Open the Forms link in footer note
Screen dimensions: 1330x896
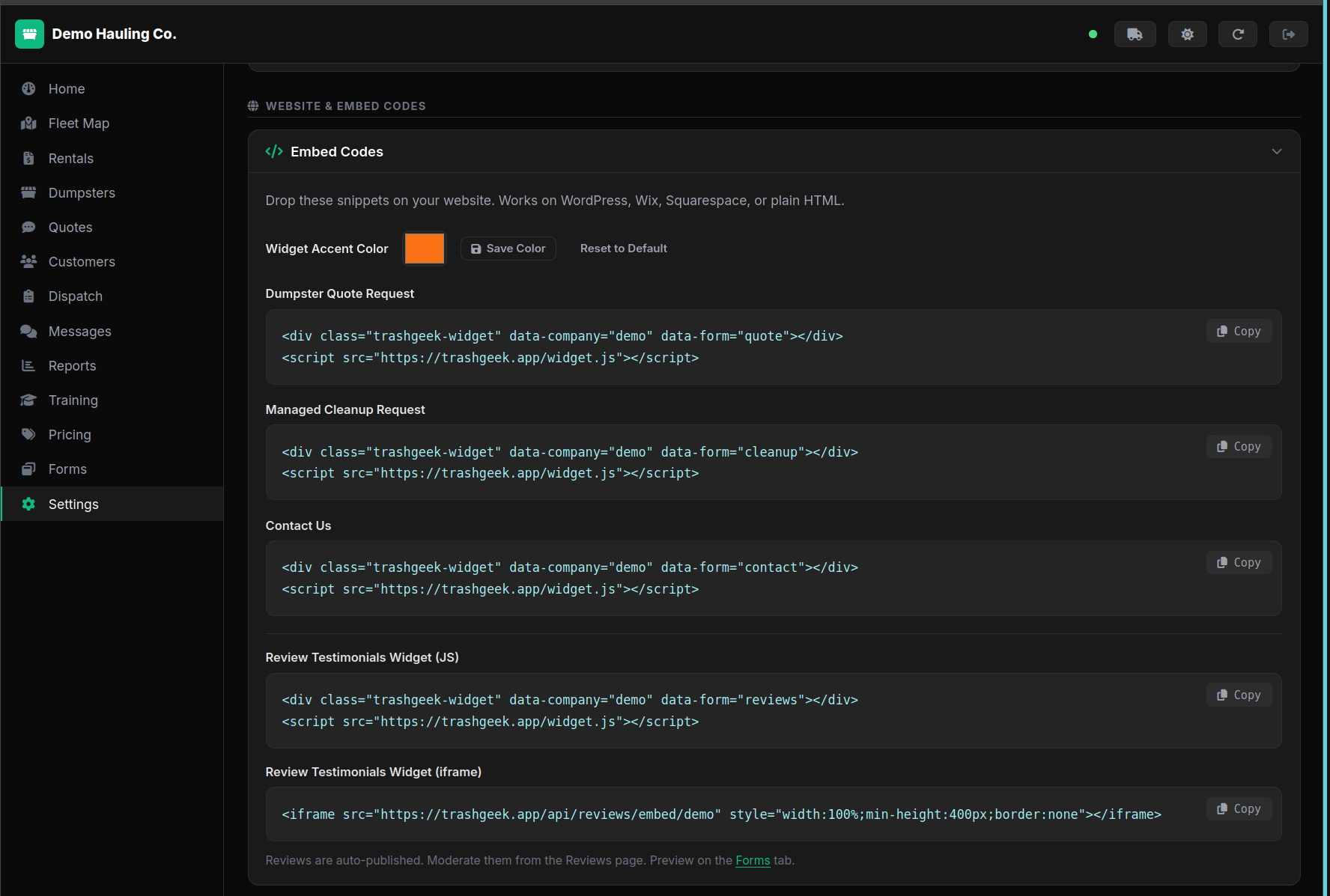753,860
